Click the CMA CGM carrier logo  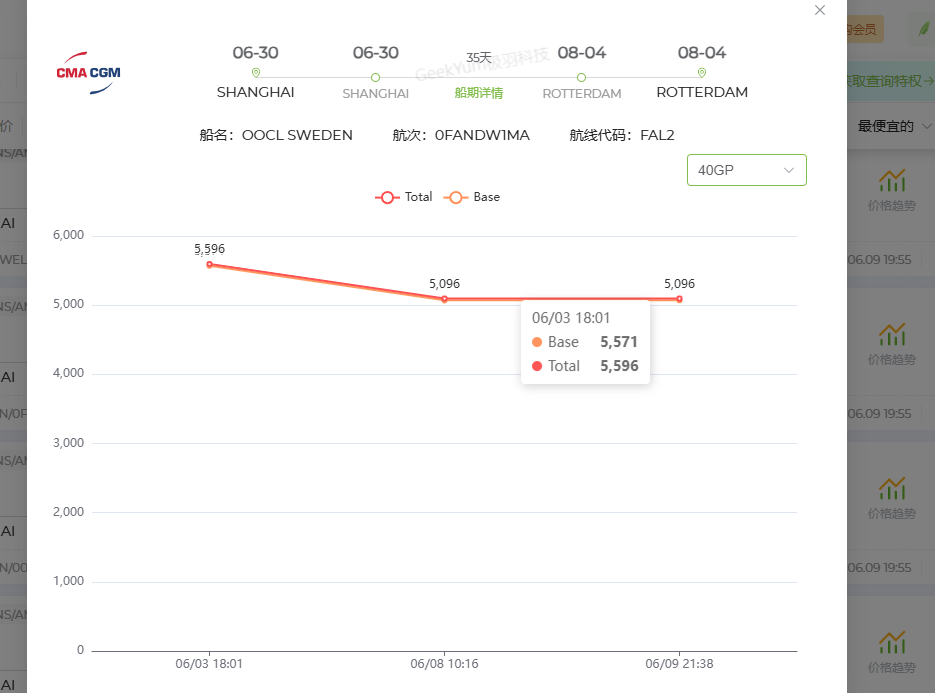(88, 73)
